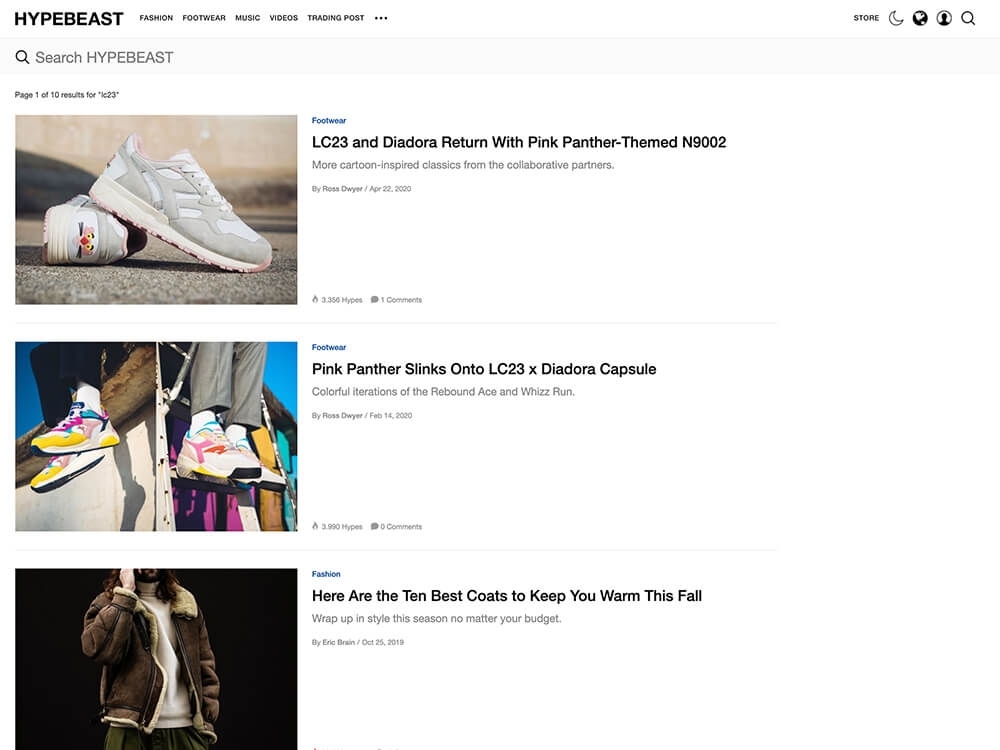The height and width of the screenshot is (750, 1000).
Task: Open the Ten Best Coats article
Action: pyautogui.click(x=507, y=596)
